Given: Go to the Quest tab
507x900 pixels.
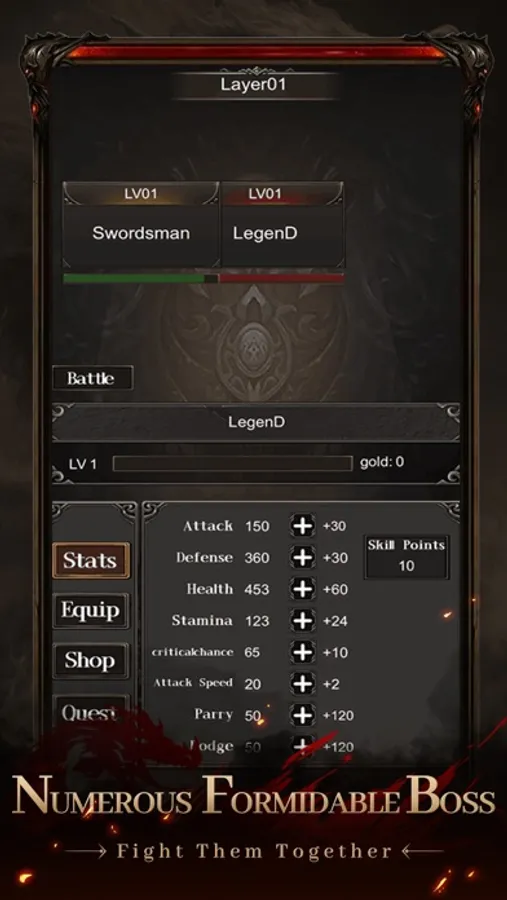Looking at the screenshot, I should click(x=91, y=713).
